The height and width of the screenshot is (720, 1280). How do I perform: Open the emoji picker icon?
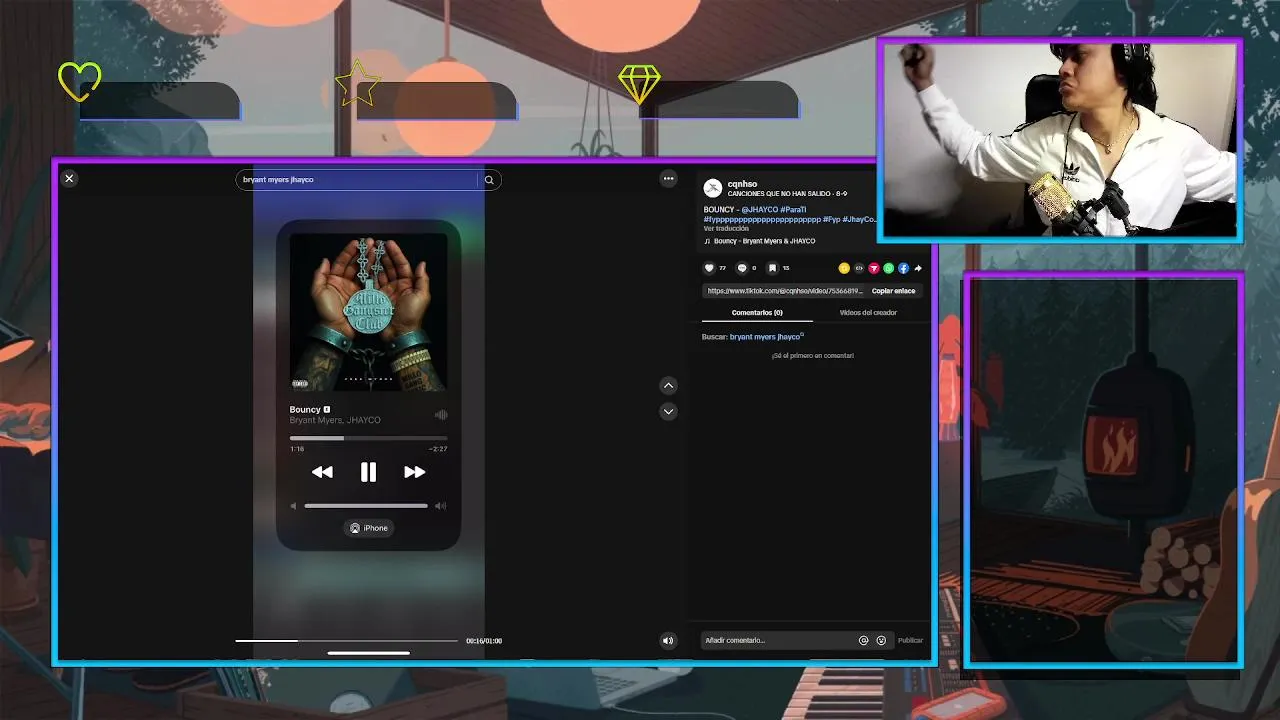pos(881,640)
